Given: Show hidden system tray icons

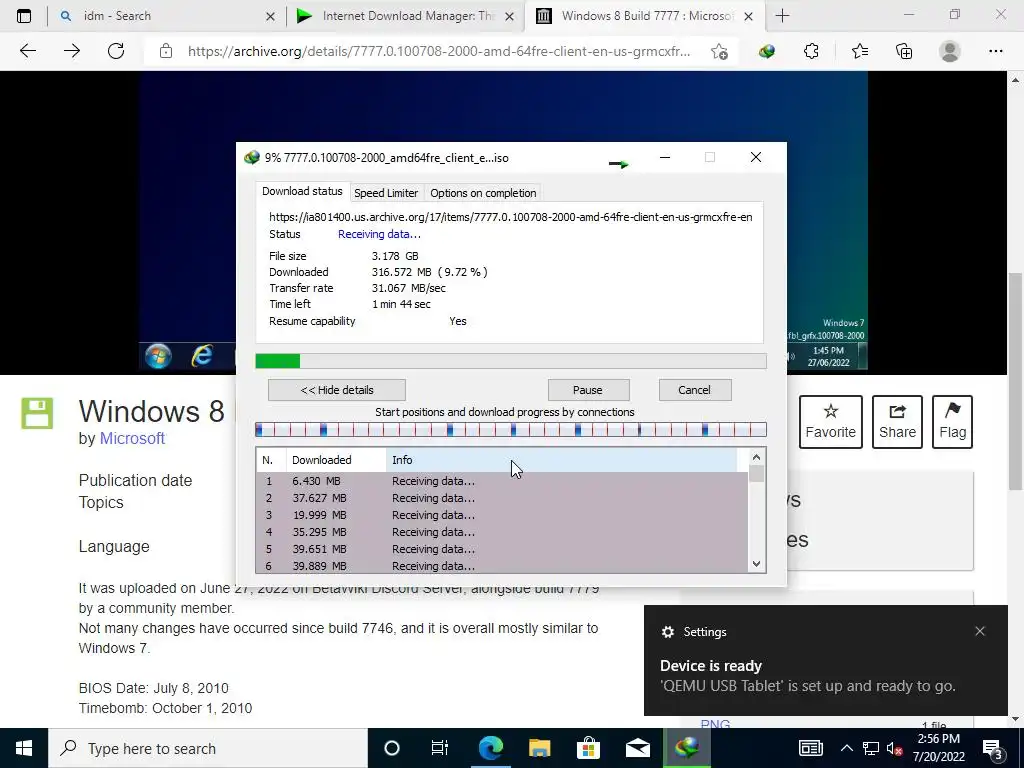Looking at the screenshot, I should (846, 748).
